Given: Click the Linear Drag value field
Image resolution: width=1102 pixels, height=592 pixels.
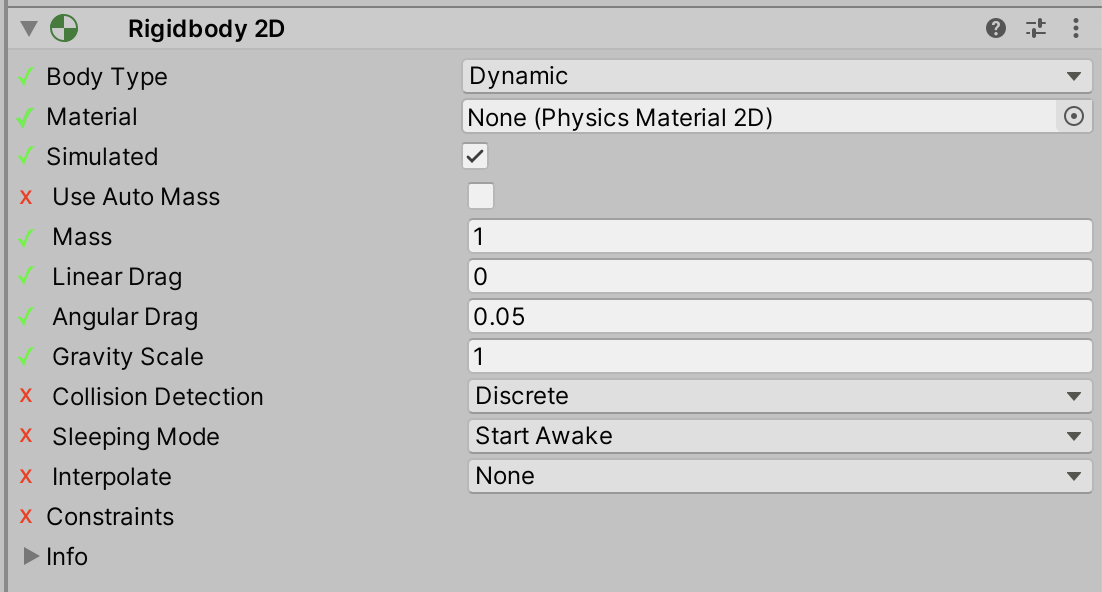Looking at the screenshot, I should tap(779, 277).
